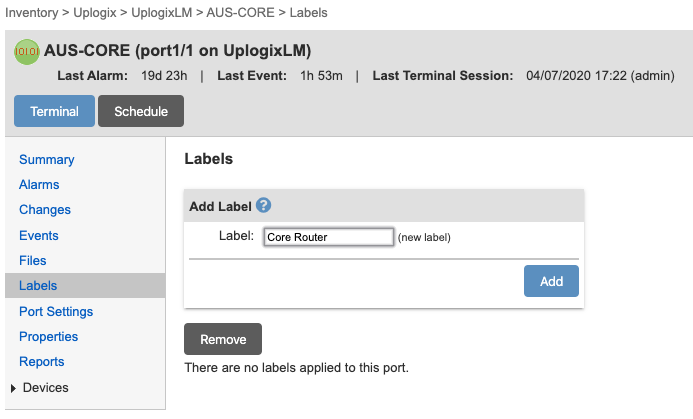
Task: Open the Add Label help icon
Action: [x=264, y=206]
